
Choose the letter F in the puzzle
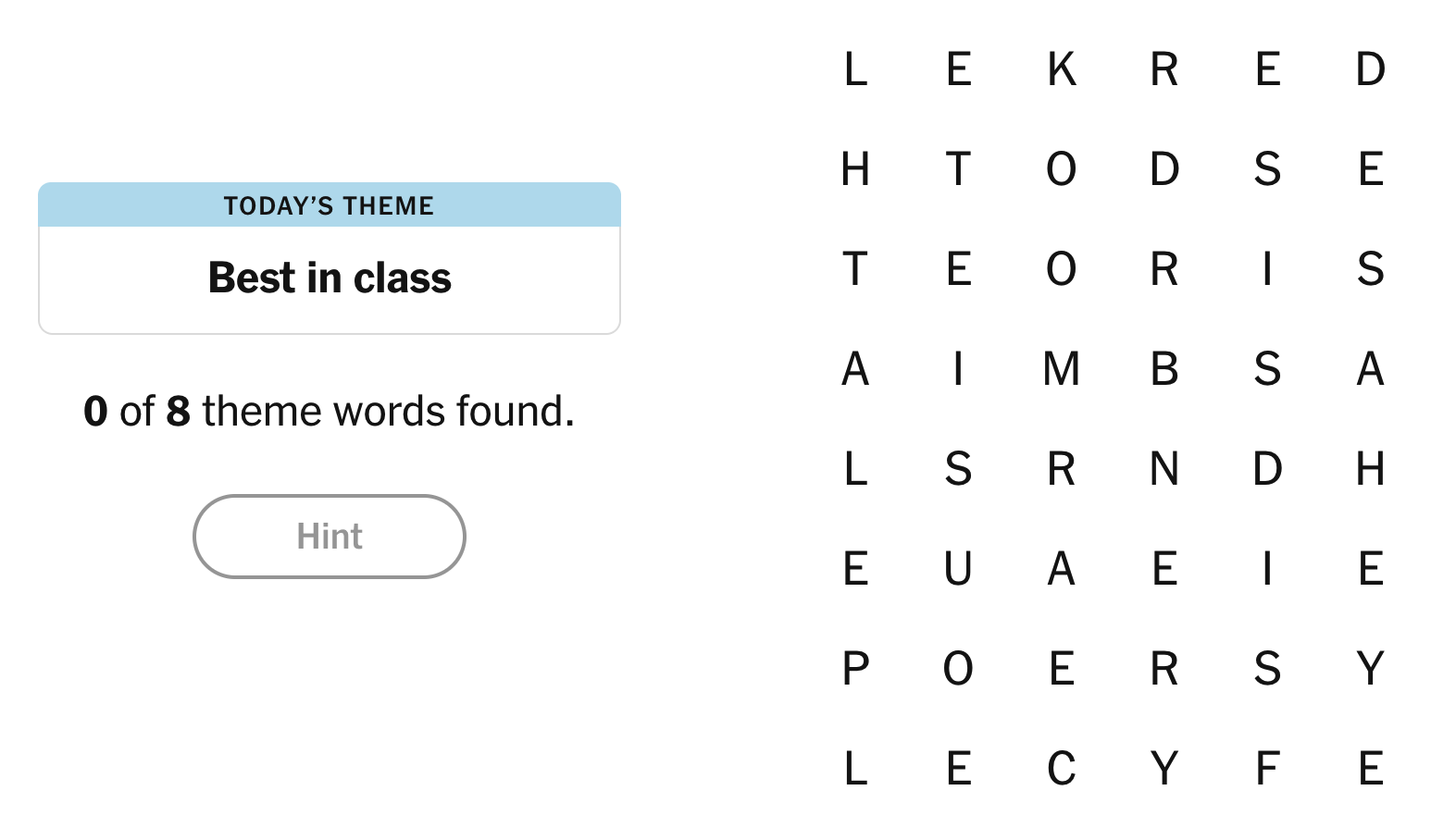pyautogui.click(x=1267, y=769)
